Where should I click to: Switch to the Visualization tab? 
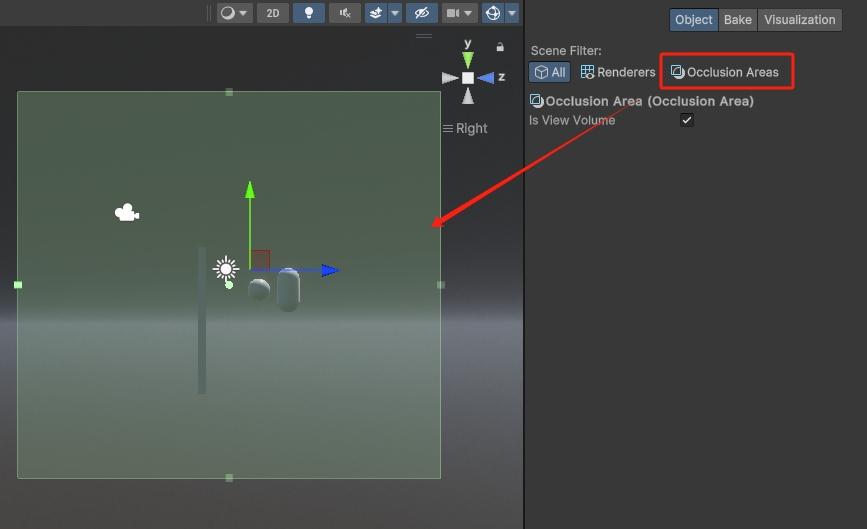tap(800, 20)
